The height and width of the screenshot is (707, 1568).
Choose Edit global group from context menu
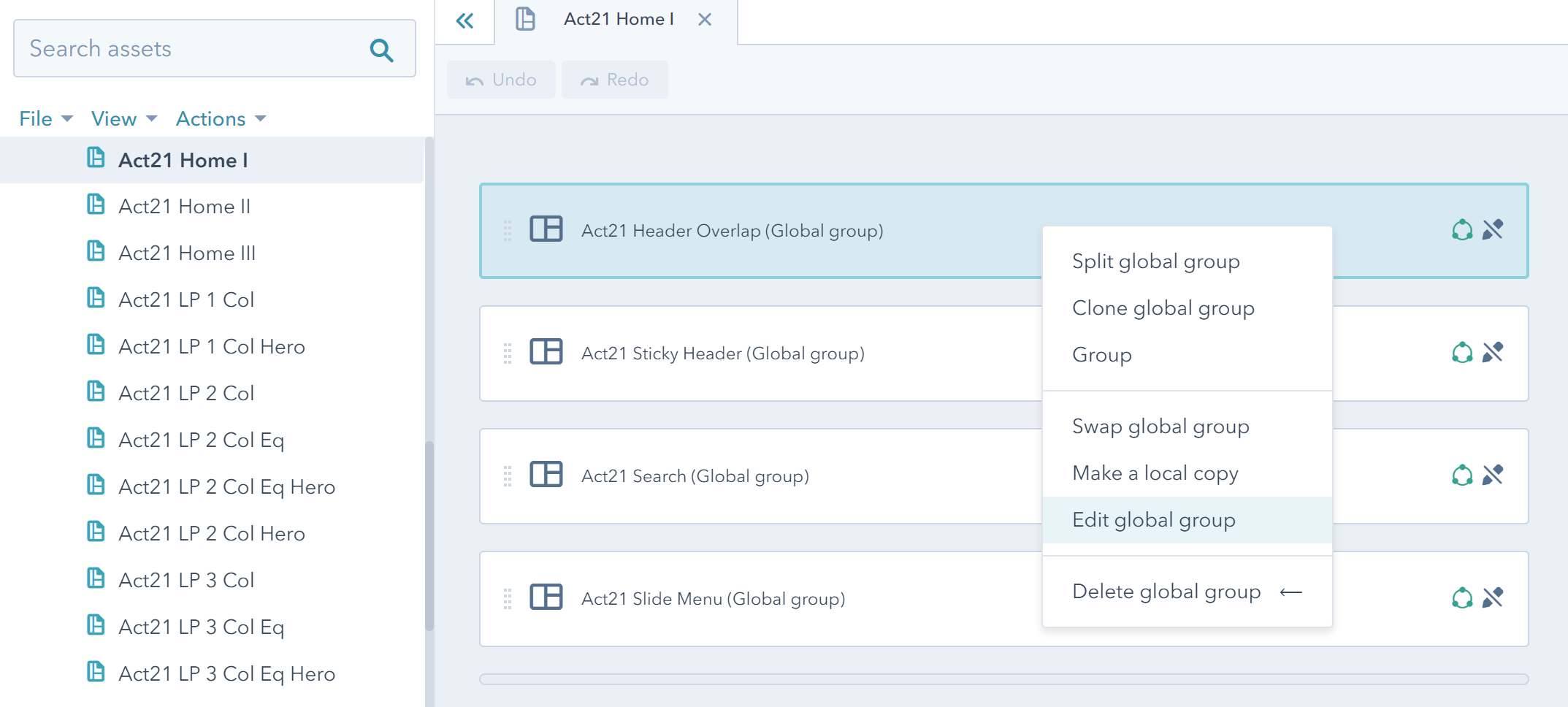(1153, 520)
